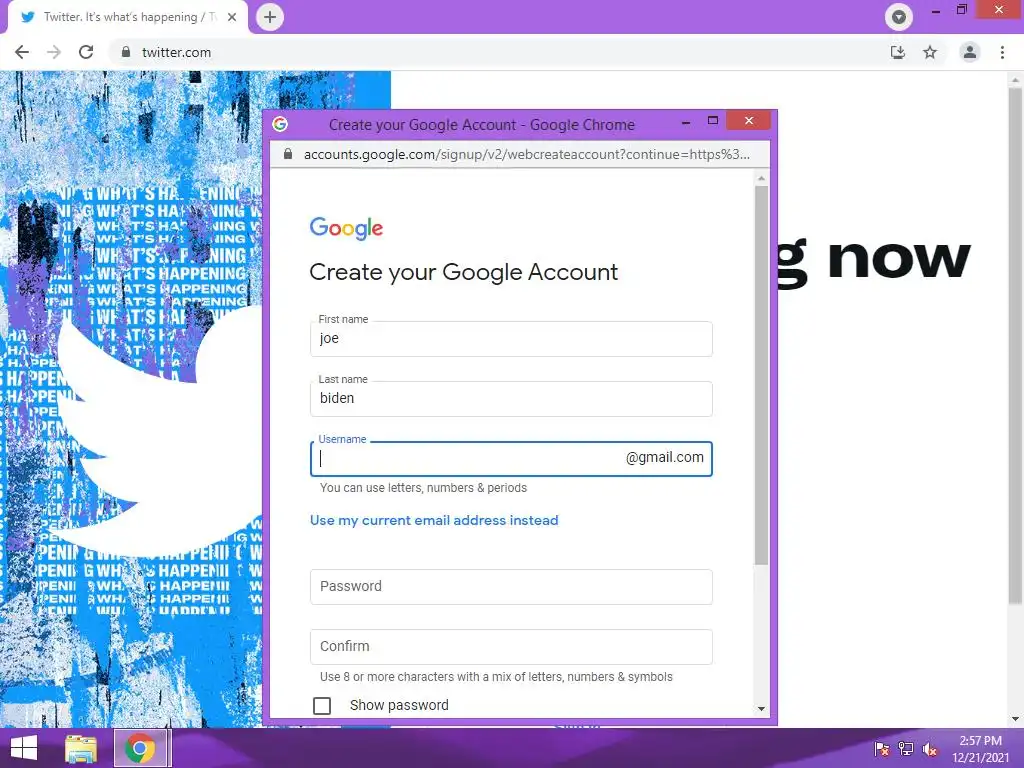
Task: Check the Show password checkbox
Action: tap(322, 705)
